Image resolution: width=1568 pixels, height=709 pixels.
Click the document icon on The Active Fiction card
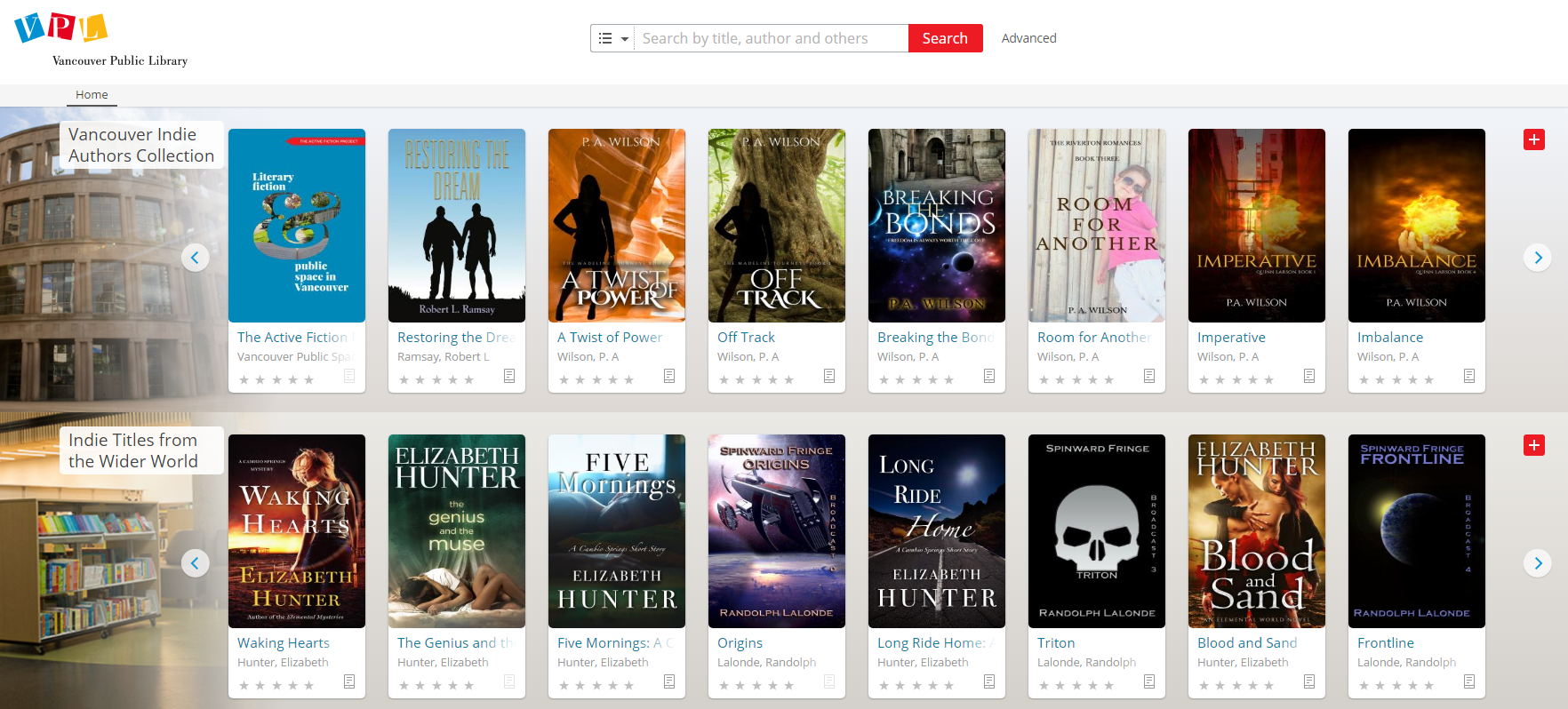349,376
